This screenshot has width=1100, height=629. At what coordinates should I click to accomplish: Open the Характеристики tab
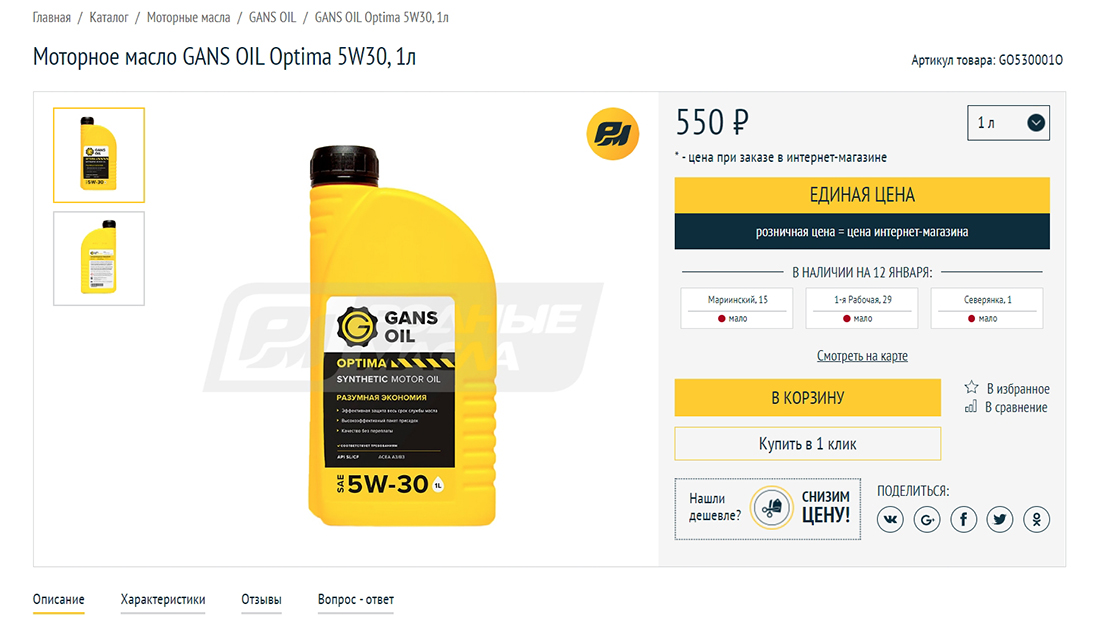point(163,600)
